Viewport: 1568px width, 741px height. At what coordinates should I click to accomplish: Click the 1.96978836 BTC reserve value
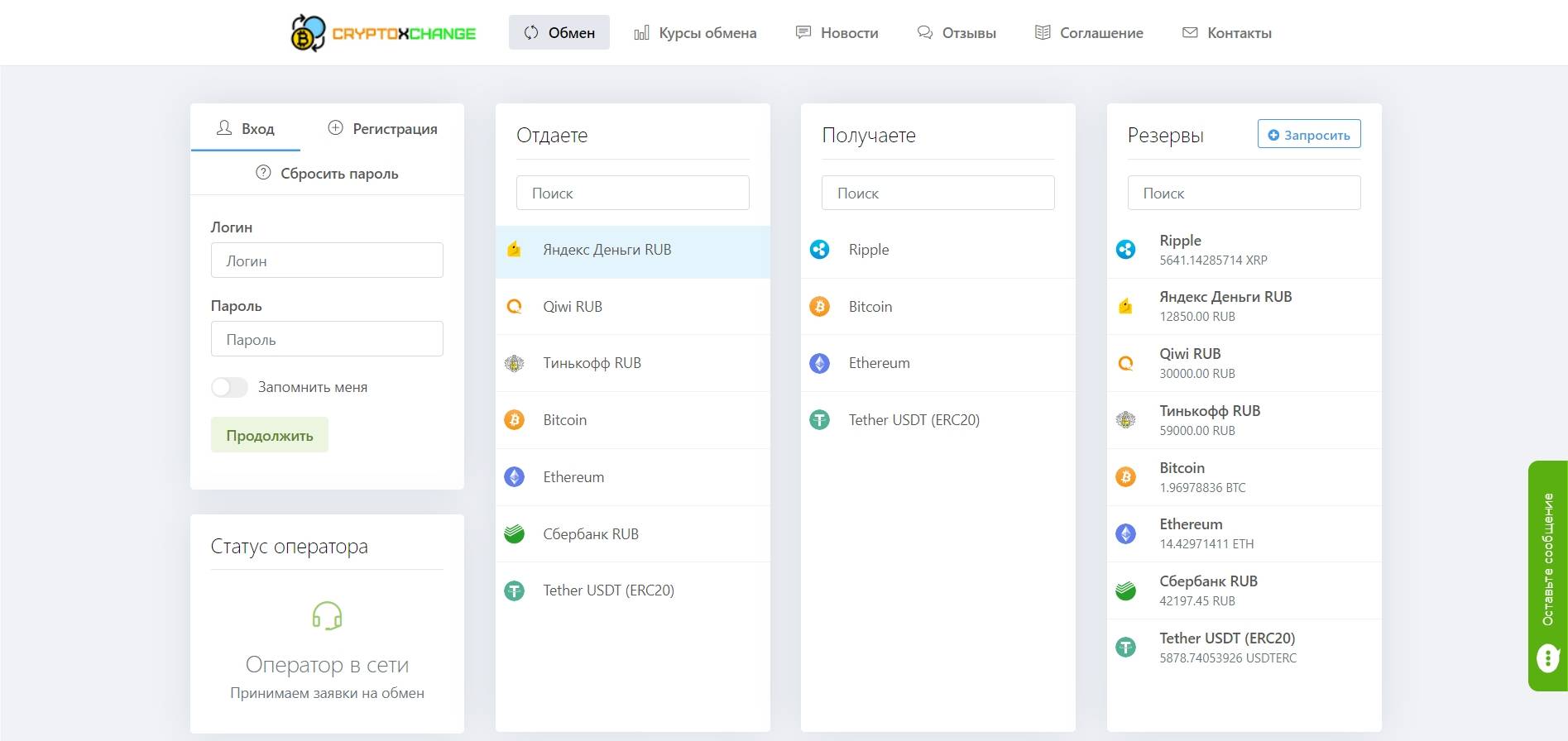tap(1202, 488)
